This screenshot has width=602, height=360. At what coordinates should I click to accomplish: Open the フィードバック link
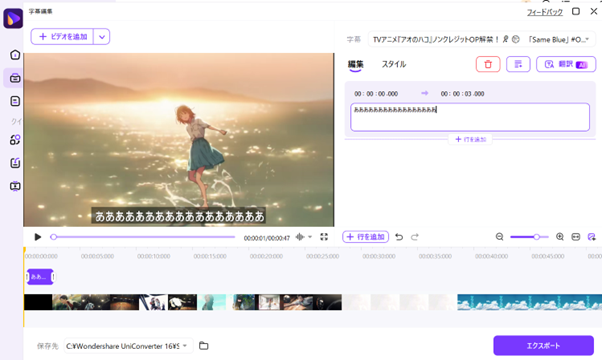coord(544,12)
